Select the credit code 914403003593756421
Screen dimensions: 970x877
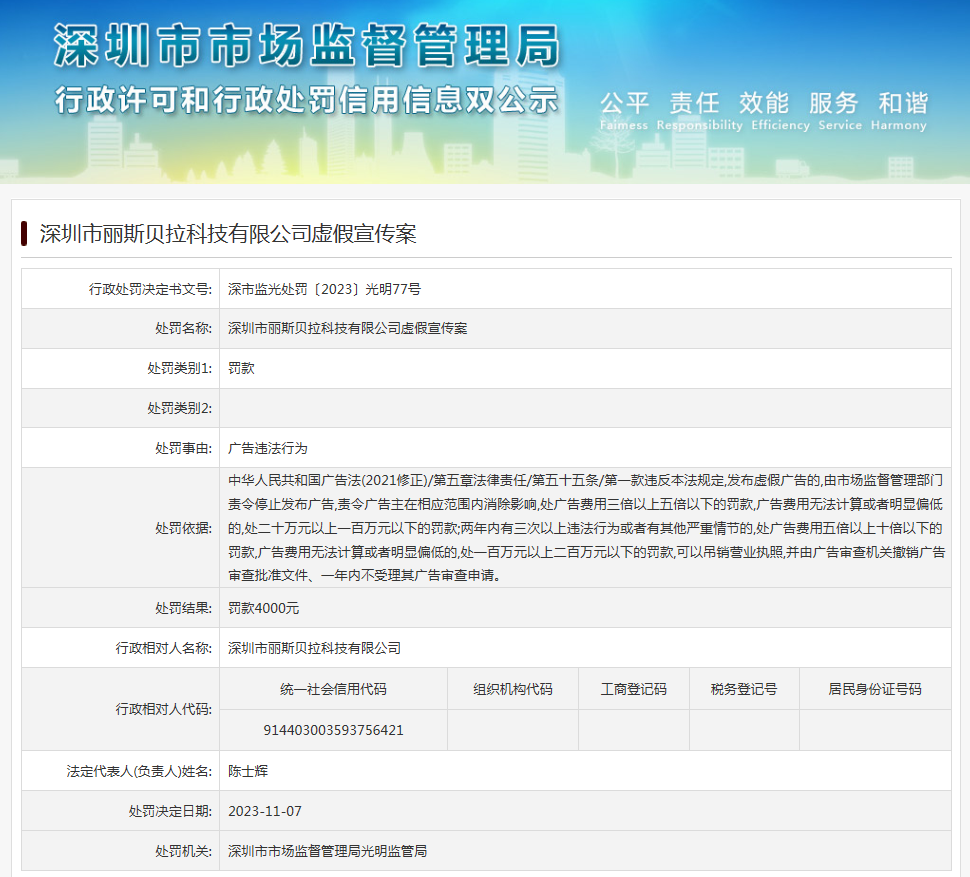point(333,730)
